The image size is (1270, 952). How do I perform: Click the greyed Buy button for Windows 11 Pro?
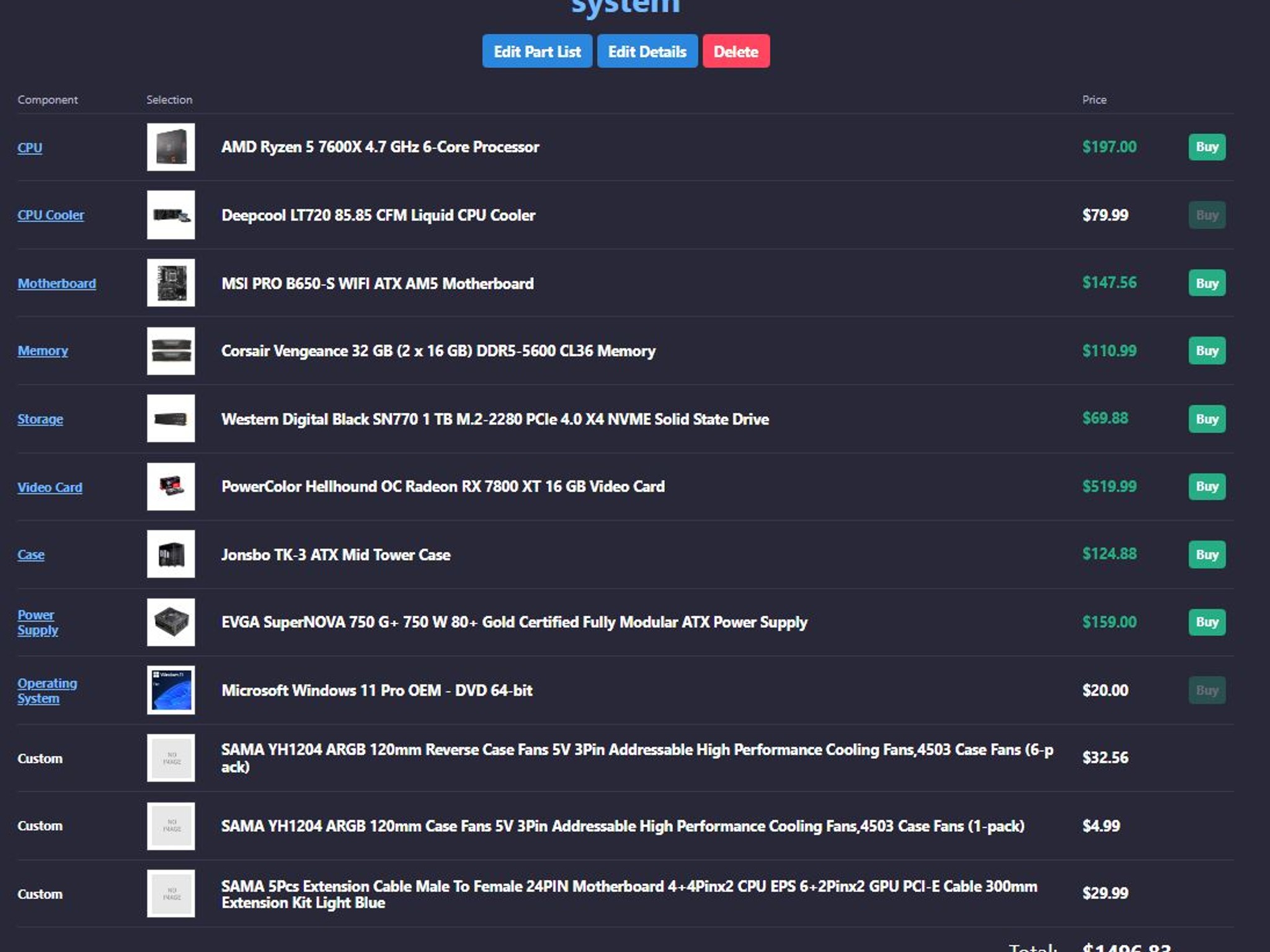pyautogui.click(x=1207, y=690)
